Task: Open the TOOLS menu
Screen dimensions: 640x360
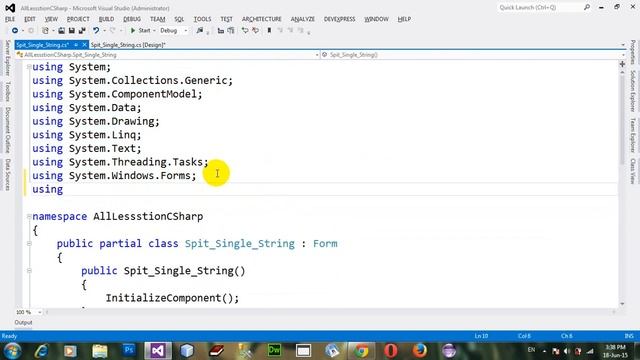Action: point(202,19)
